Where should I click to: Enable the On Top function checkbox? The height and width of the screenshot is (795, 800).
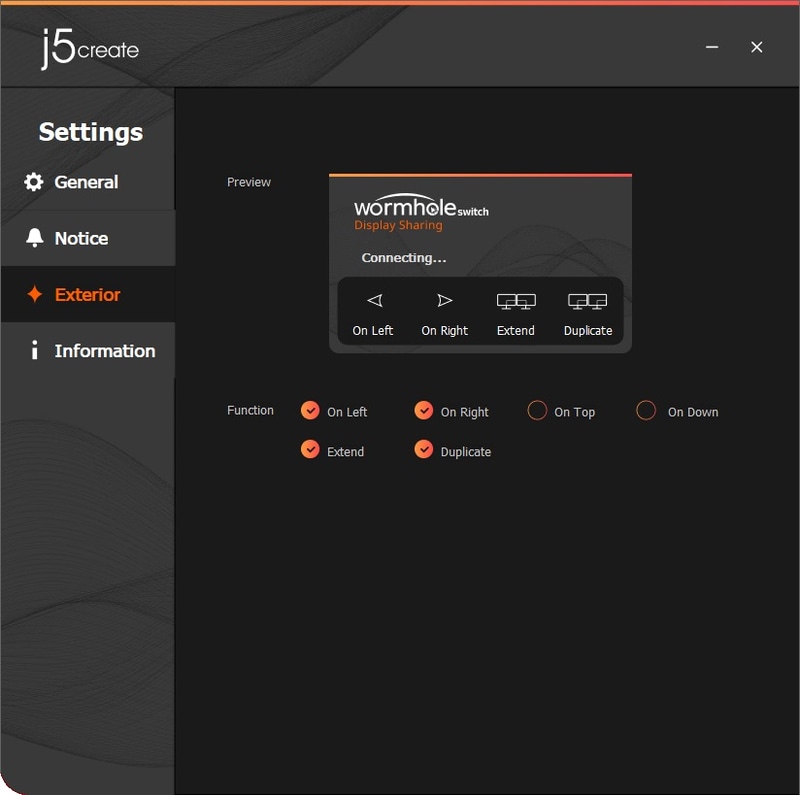tap(537, 410)
